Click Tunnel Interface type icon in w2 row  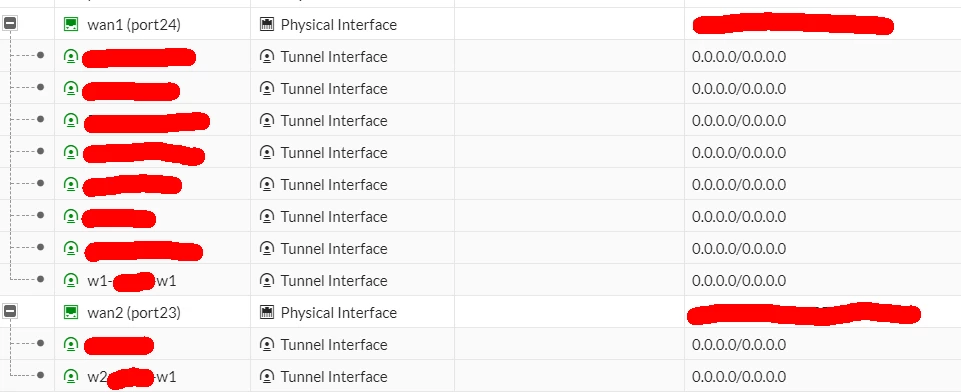tap(267, 376)
